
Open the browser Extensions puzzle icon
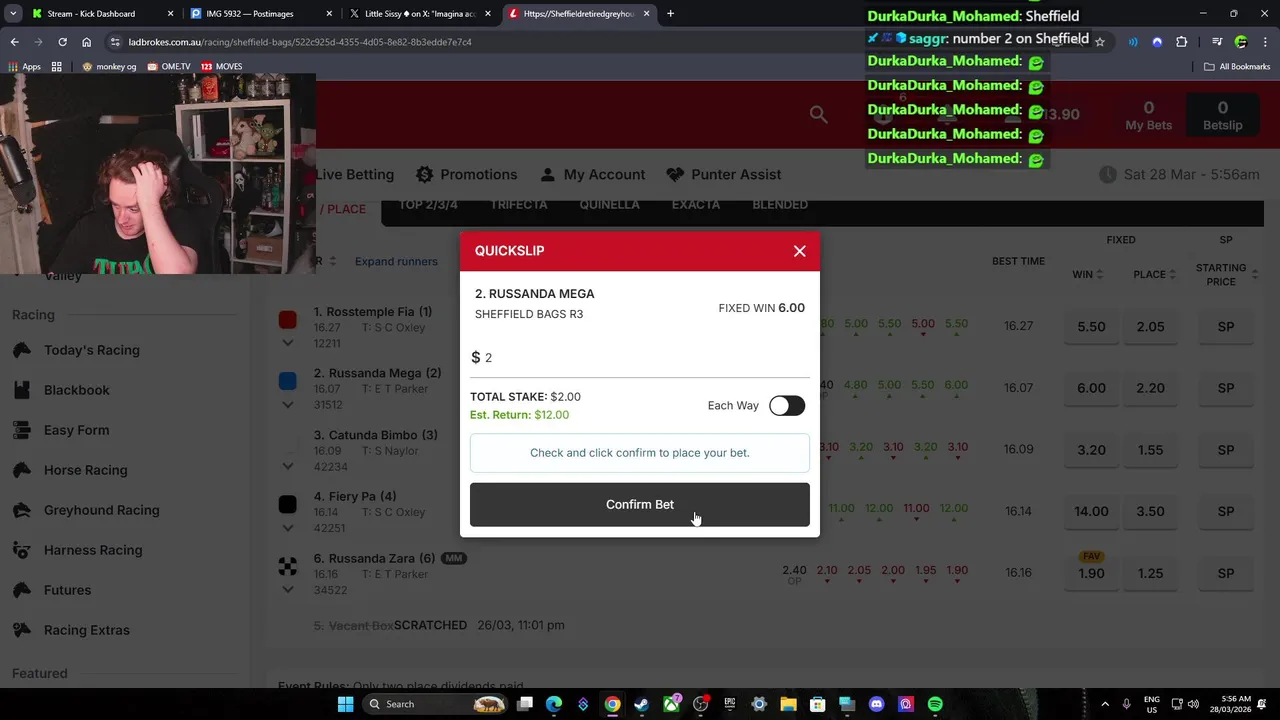click(x=1181, y=42)
